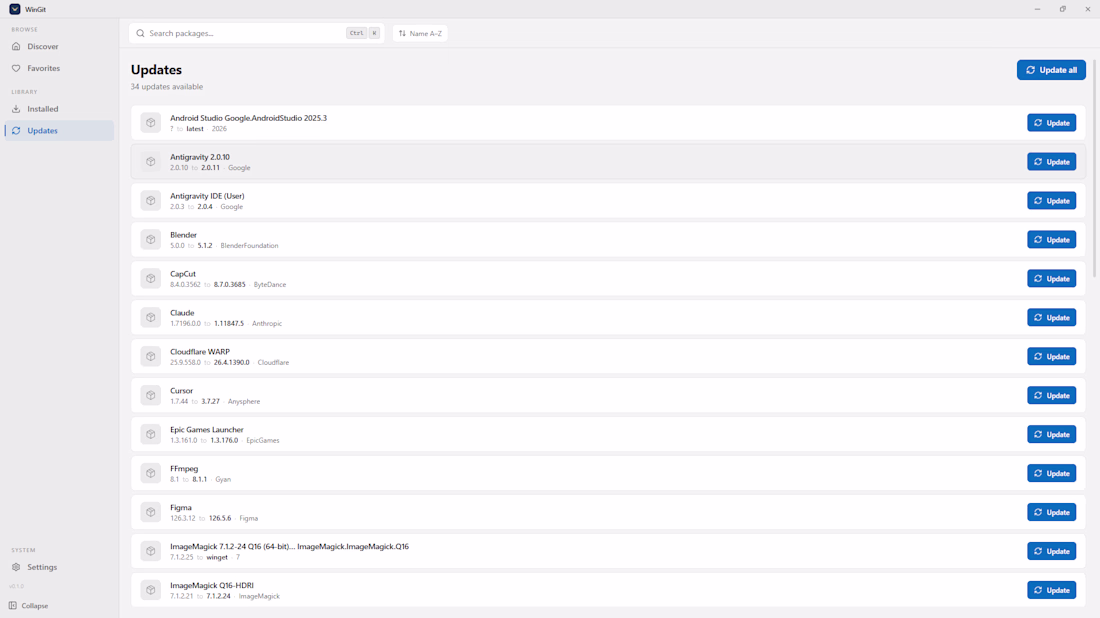Click Figma package icon
This screenshot has width=1100, height=618.
(151, 512)
